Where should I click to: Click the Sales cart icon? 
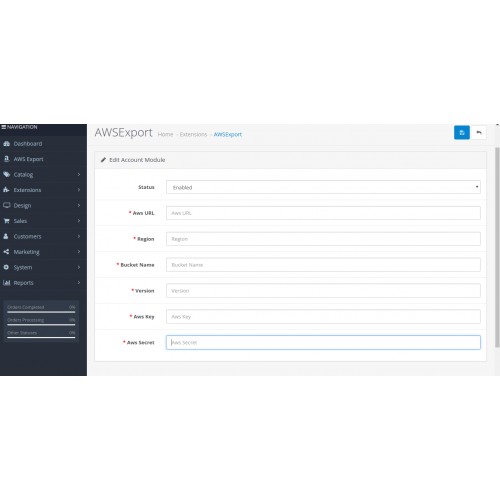[x=6, y=221]
